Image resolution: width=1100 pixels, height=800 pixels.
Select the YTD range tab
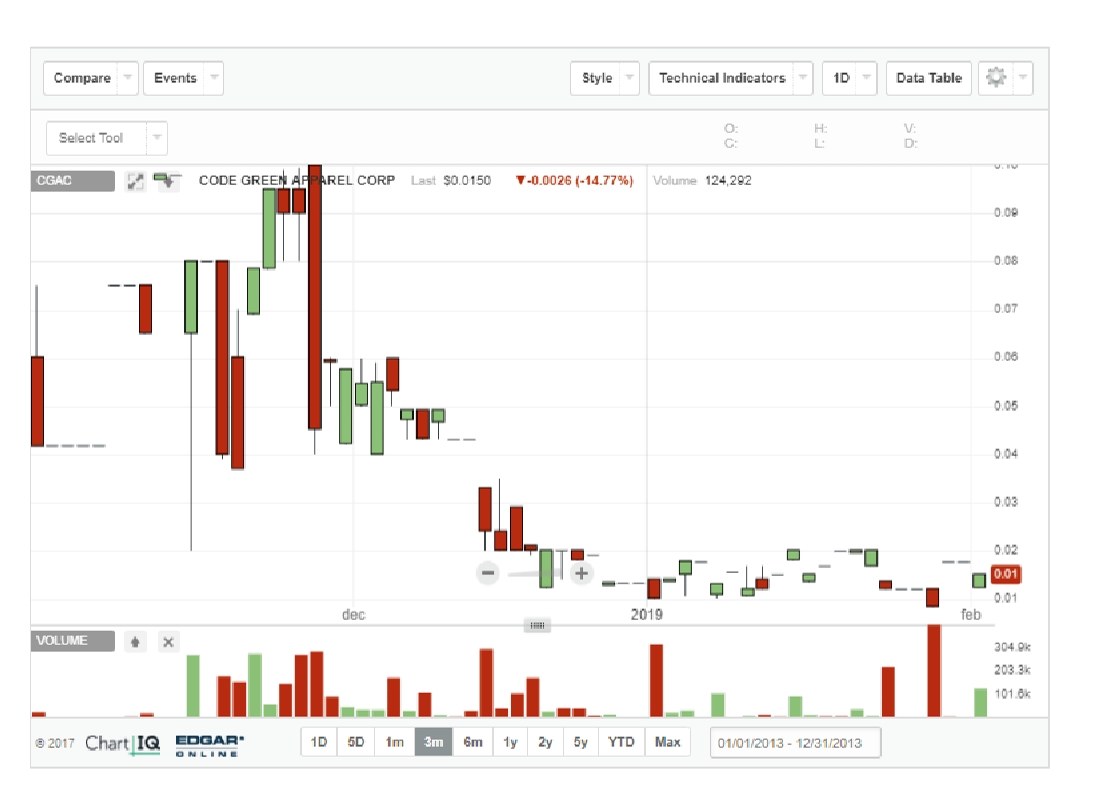coord(621,742)
